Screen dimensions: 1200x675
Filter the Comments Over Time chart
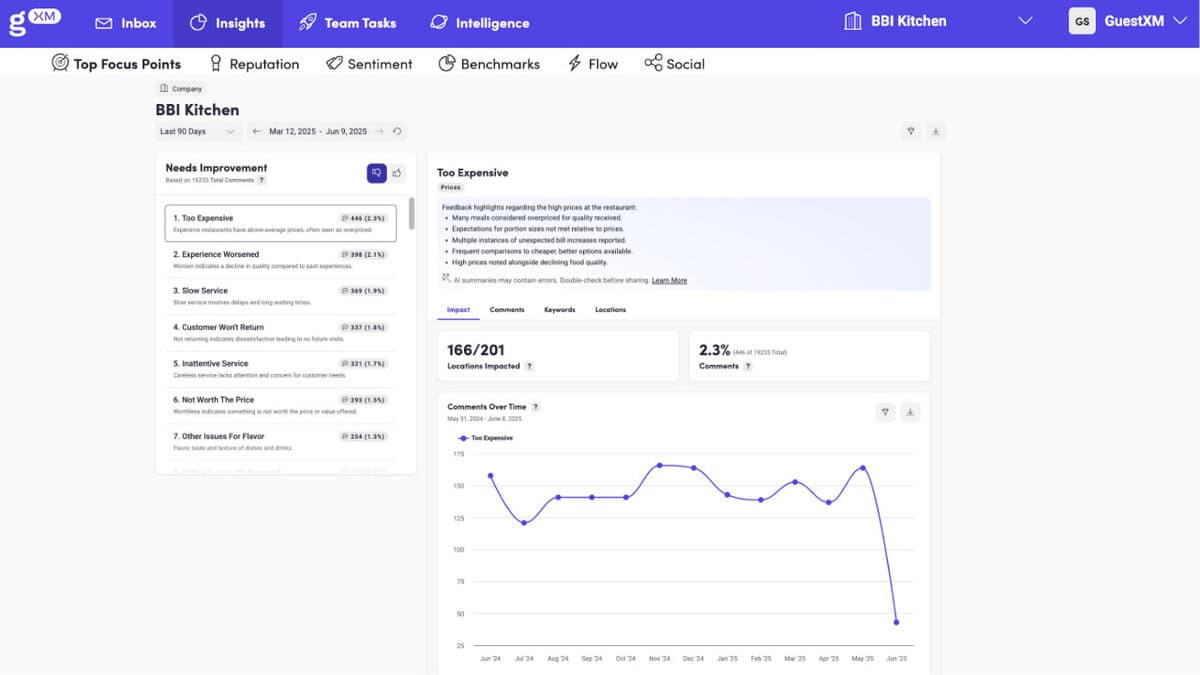pos(885,411)
